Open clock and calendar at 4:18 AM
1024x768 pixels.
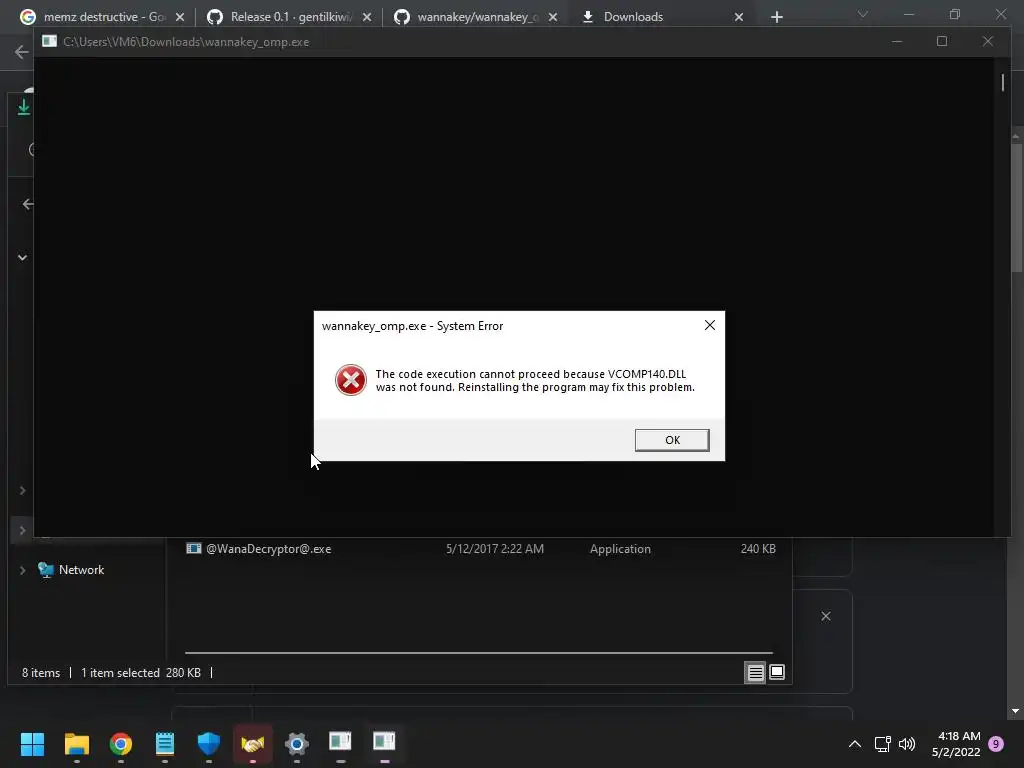coord(955,744)
